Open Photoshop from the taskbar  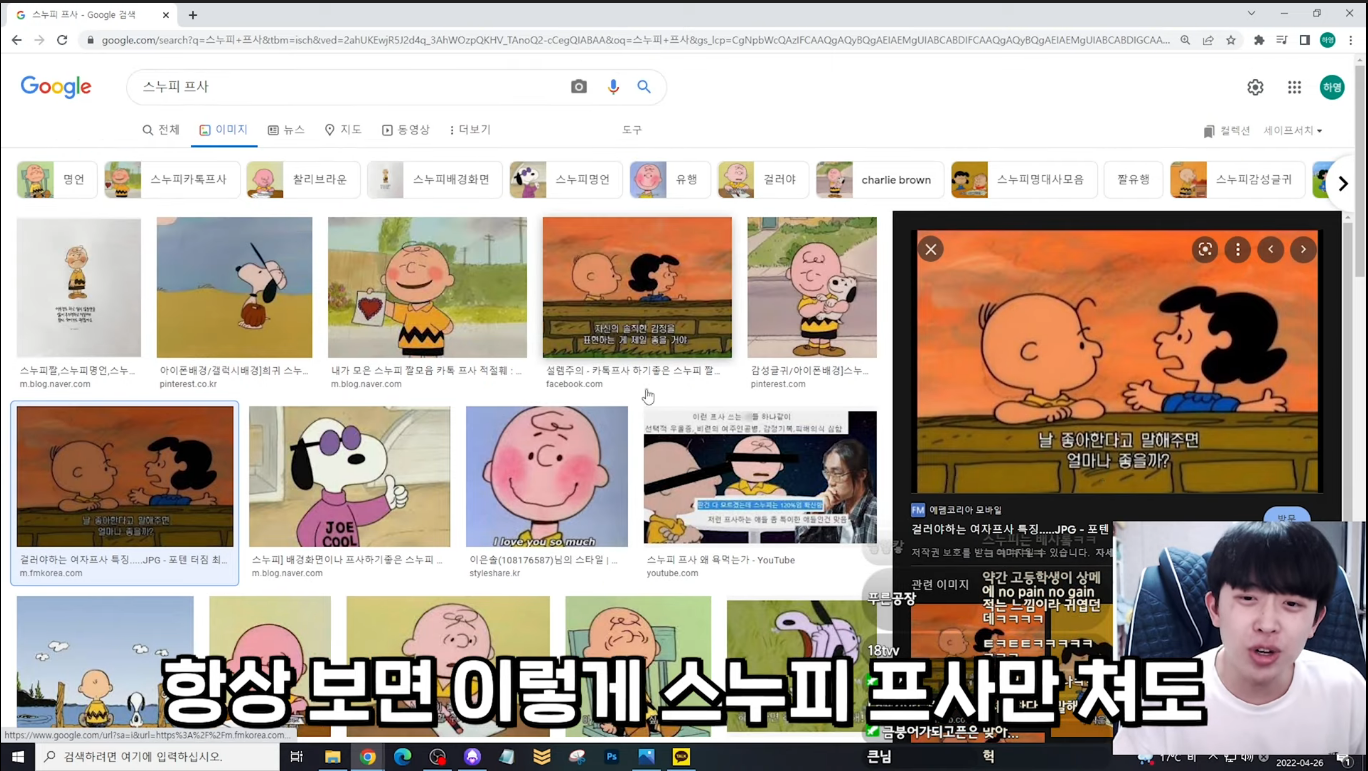(x=612, y=757)
